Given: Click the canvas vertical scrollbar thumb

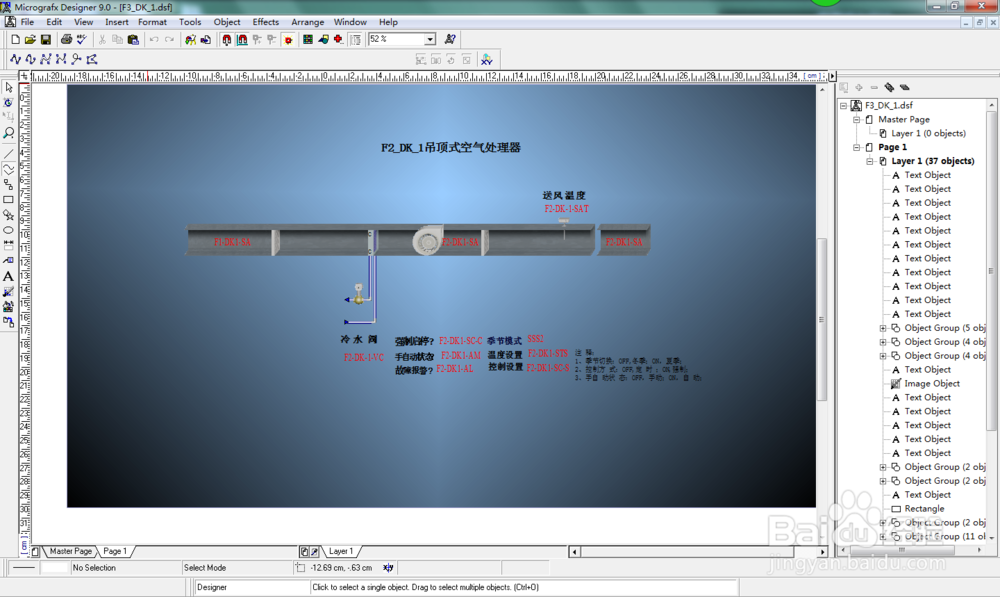Looking at the screenshot, I should click(821, 319).
